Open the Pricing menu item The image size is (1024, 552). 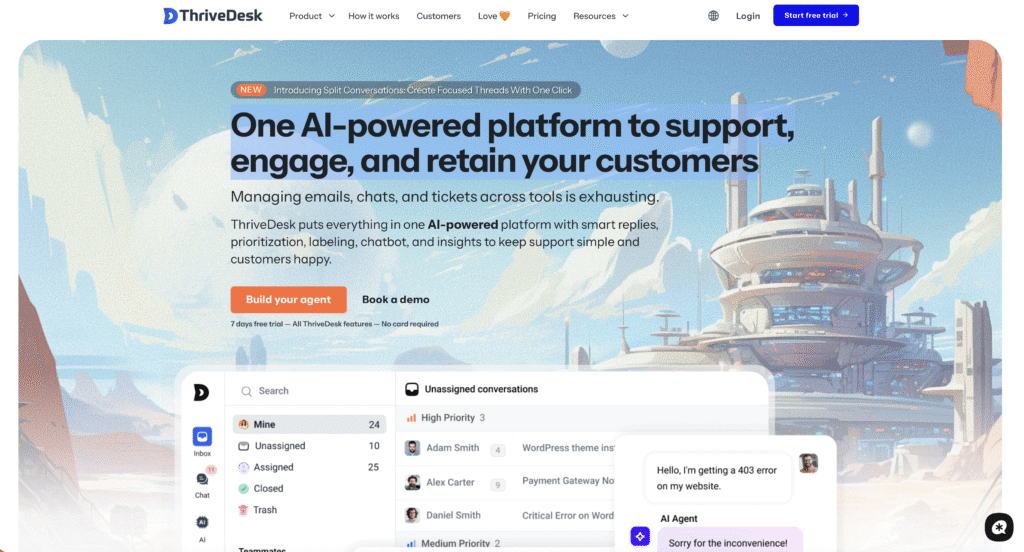[x=541, y=16]
